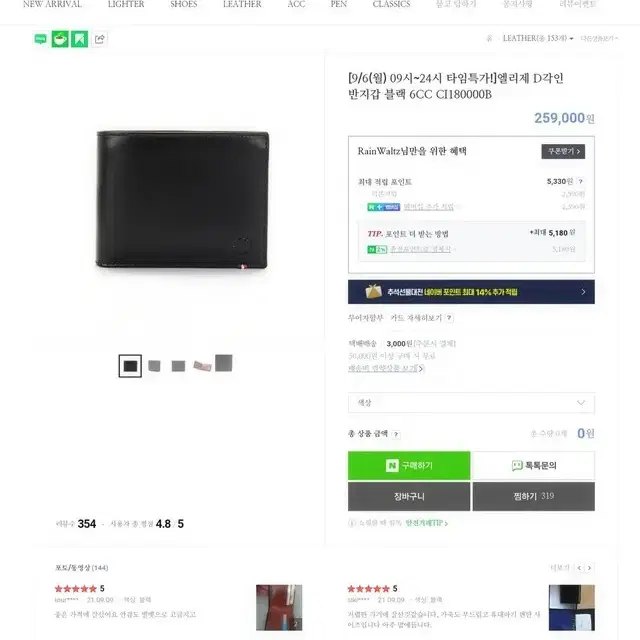
Task: Expand the color option dropdown
Action: coord(471,403)
